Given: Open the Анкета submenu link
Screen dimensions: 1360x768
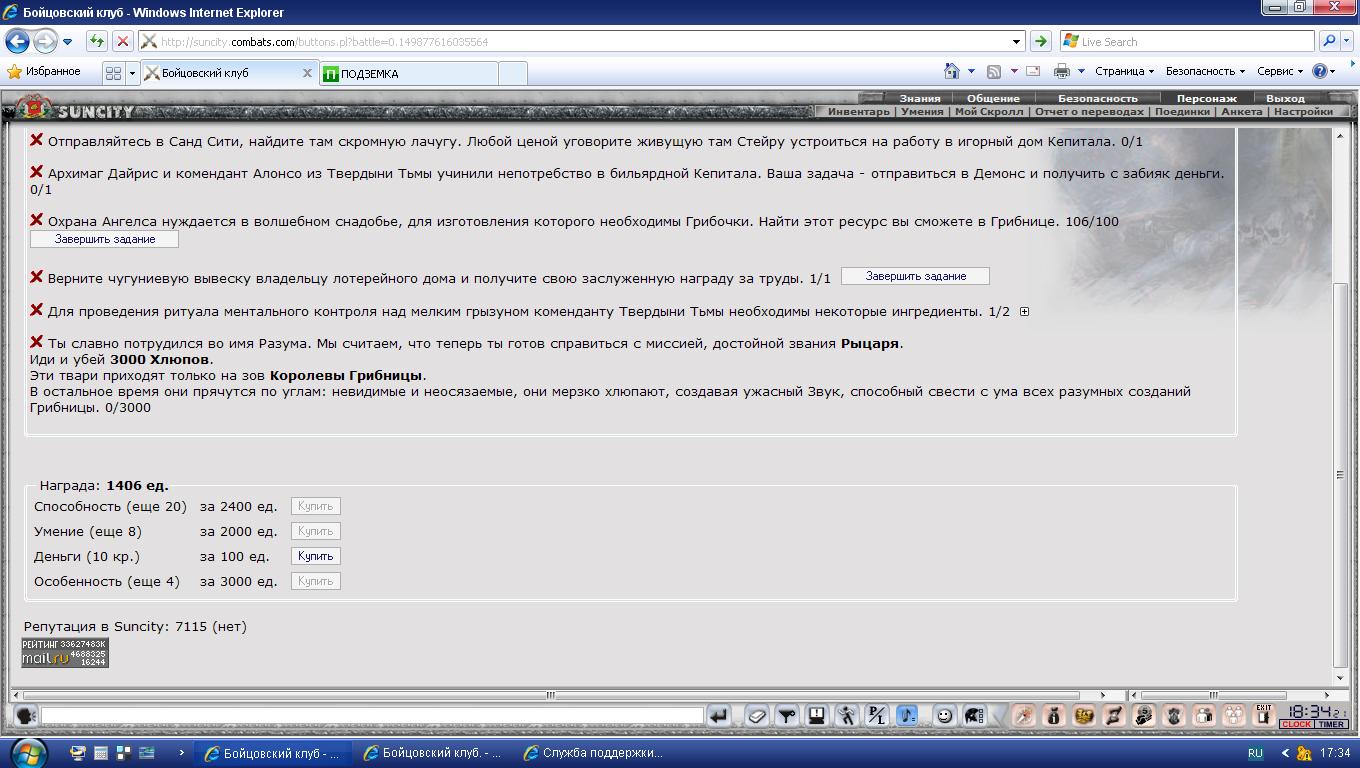Looking at the screenshot, I should [x=1241, y=112].
